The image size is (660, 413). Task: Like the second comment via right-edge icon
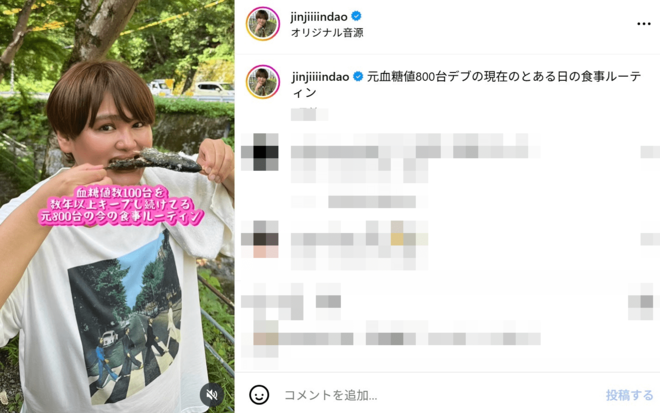[650, 239]
